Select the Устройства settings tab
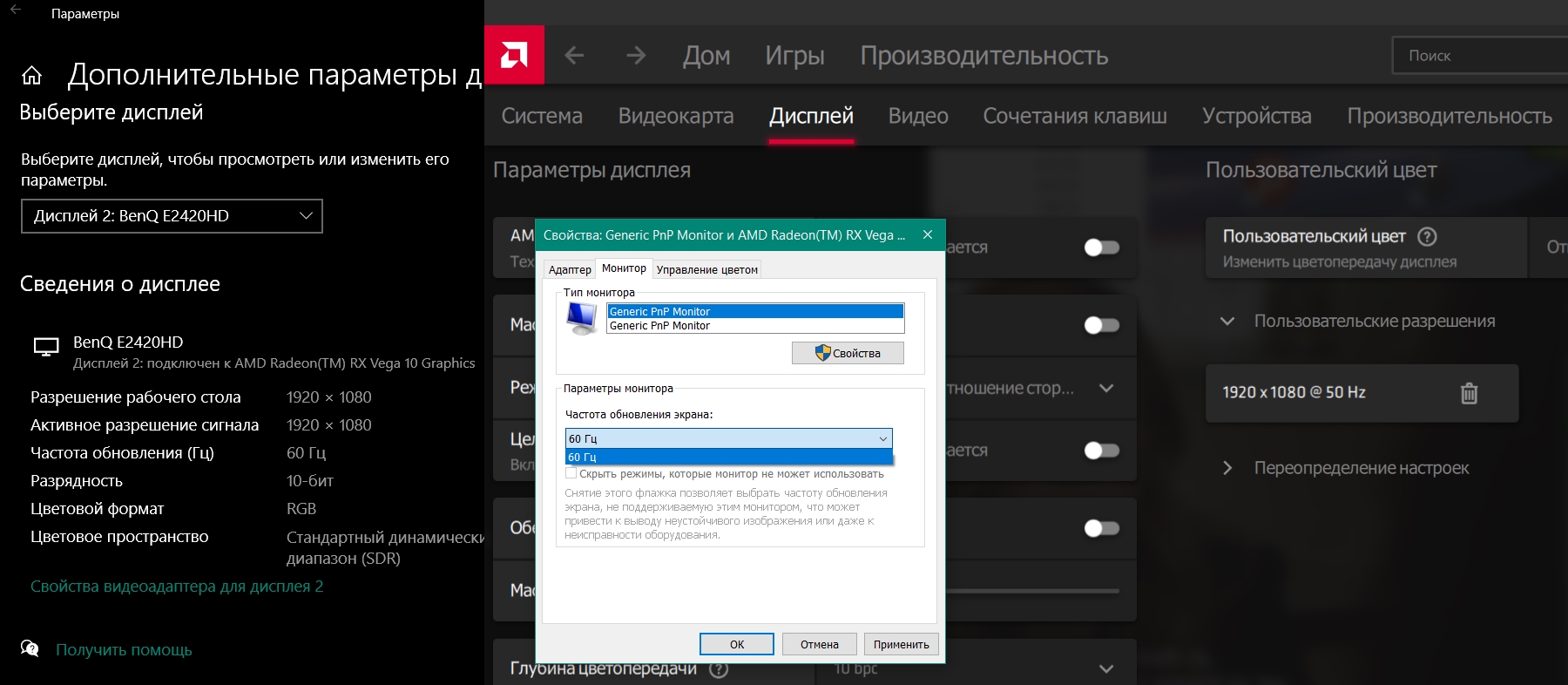1568x685 pixels. tap(1257, 116)
